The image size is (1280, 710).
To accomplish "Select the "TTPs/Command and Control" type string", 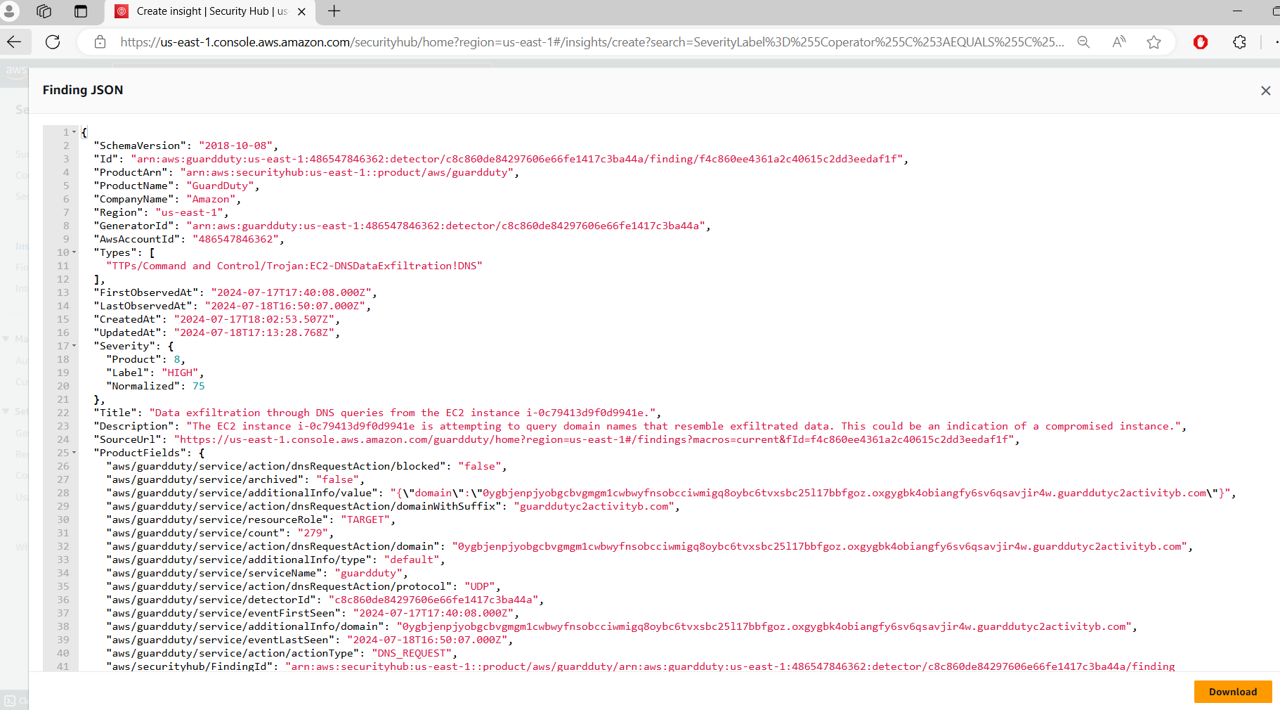I will [294, 266].
